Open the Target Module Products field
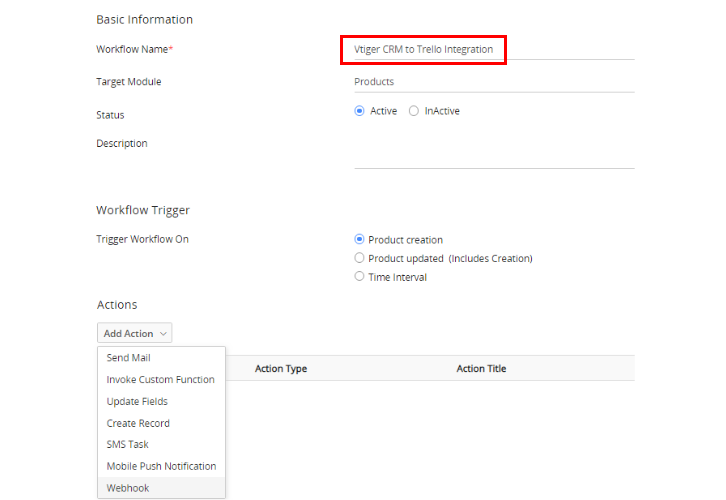 (494, 82)
